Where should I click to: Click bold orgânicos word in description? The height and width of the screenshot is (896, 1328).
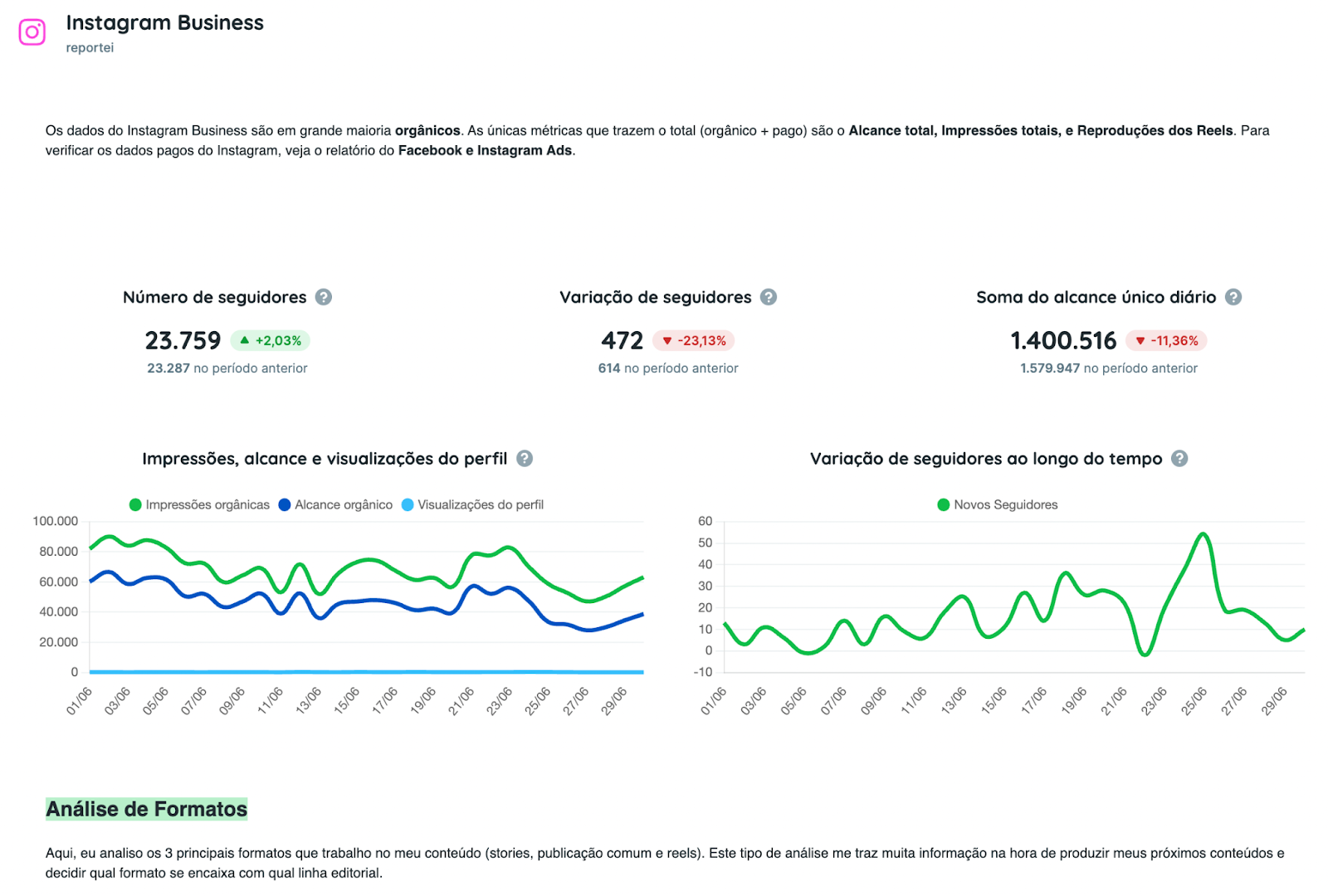427,131
